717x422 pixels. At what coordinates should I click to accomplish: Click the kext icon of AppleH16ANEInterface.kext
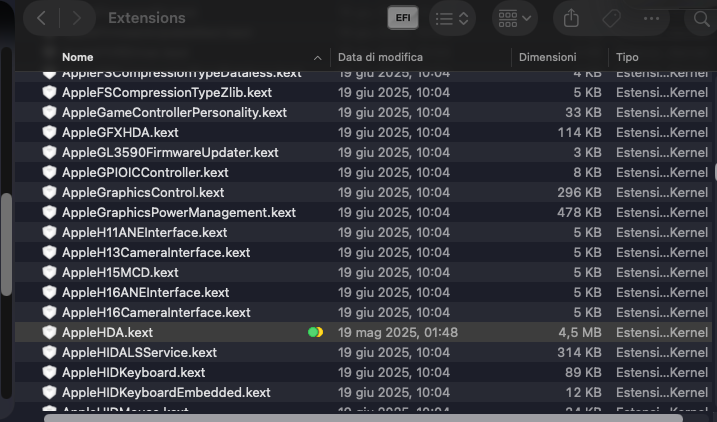[49, 293]
